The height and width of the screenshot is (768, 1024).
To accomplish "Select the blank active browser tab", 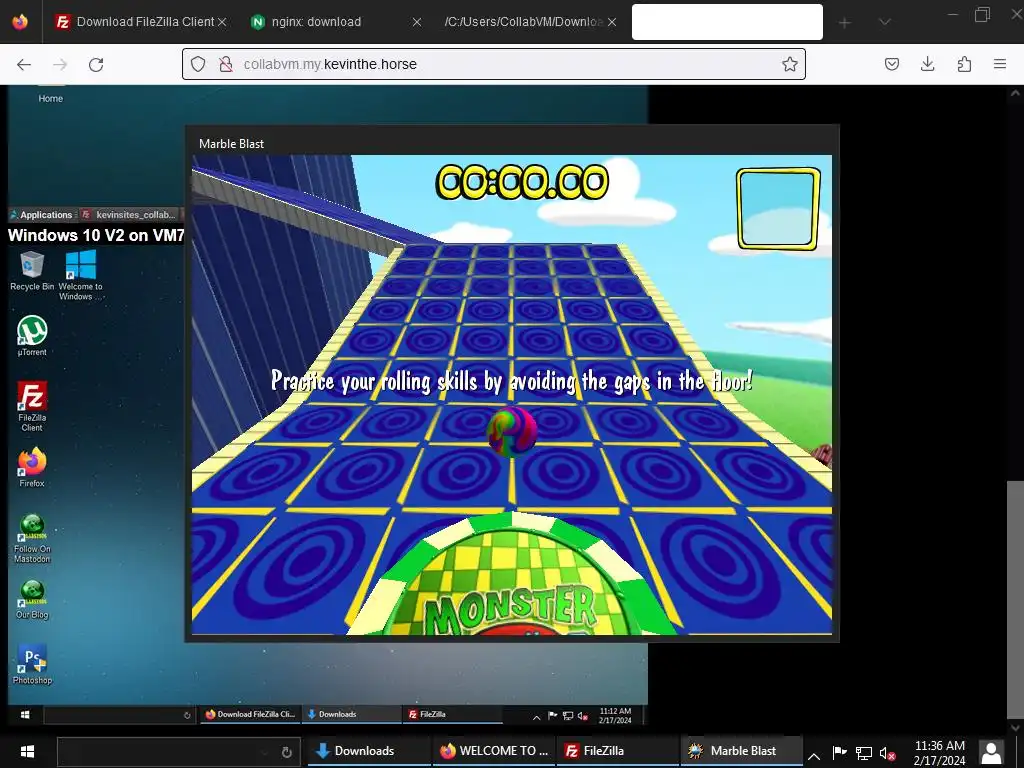I will coord(727,22).
